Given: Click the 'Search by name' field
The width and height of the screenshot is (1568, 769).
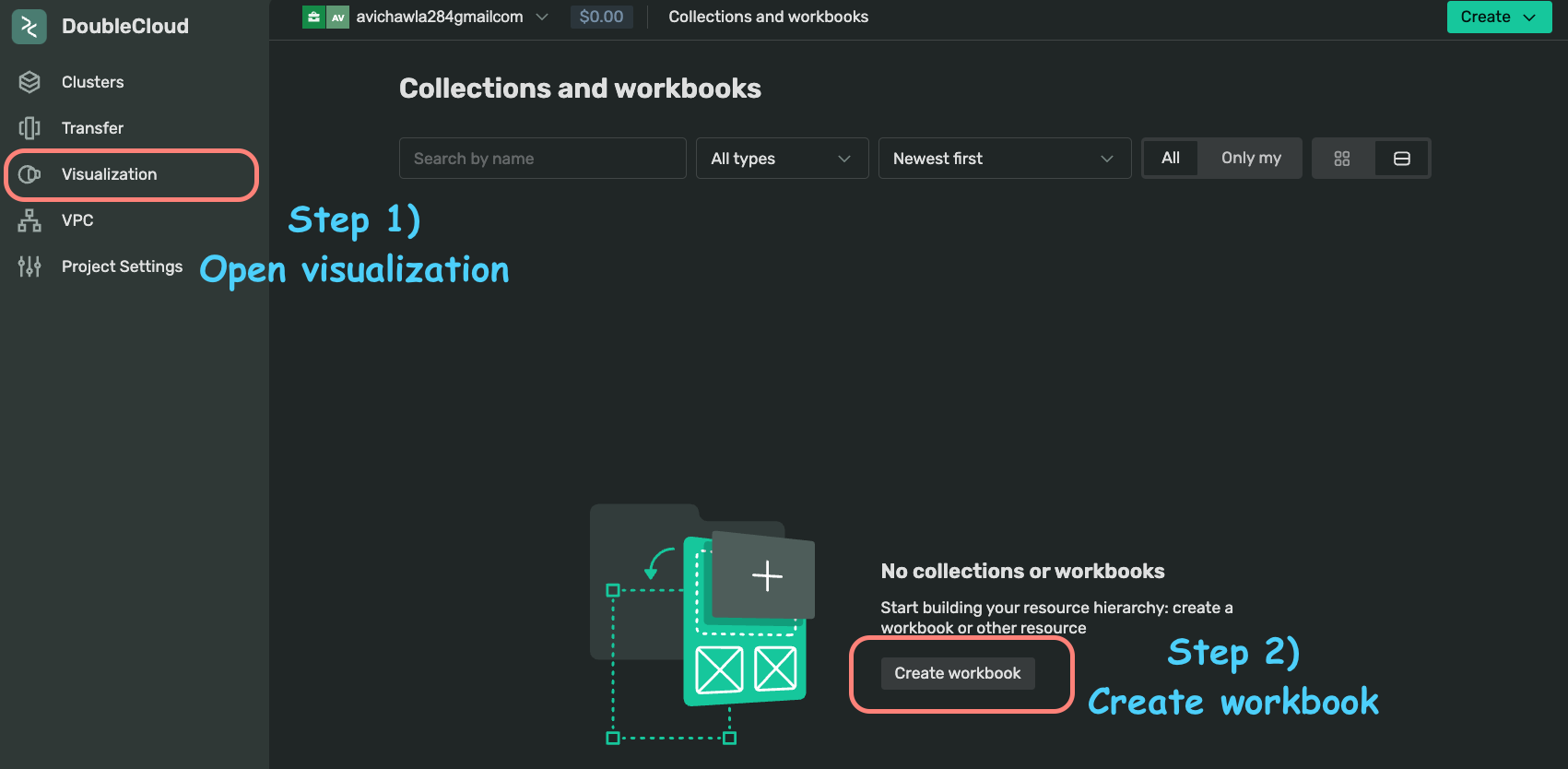Looking at the screenshot, I should tap(542, 159).
